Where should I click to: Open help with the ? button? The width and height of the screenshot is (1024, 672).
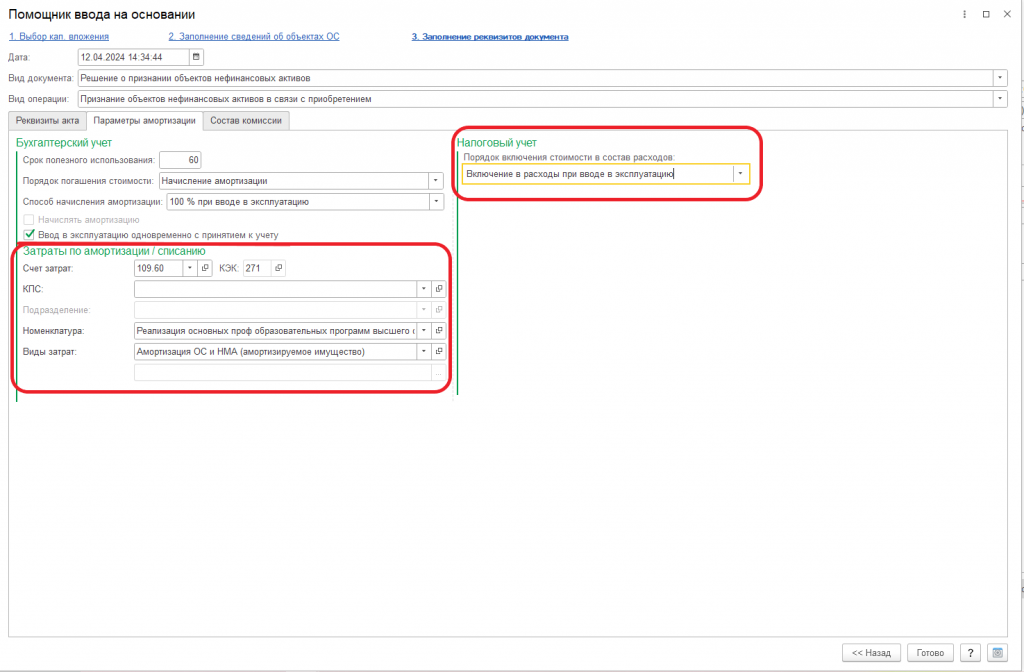(970, 652)
